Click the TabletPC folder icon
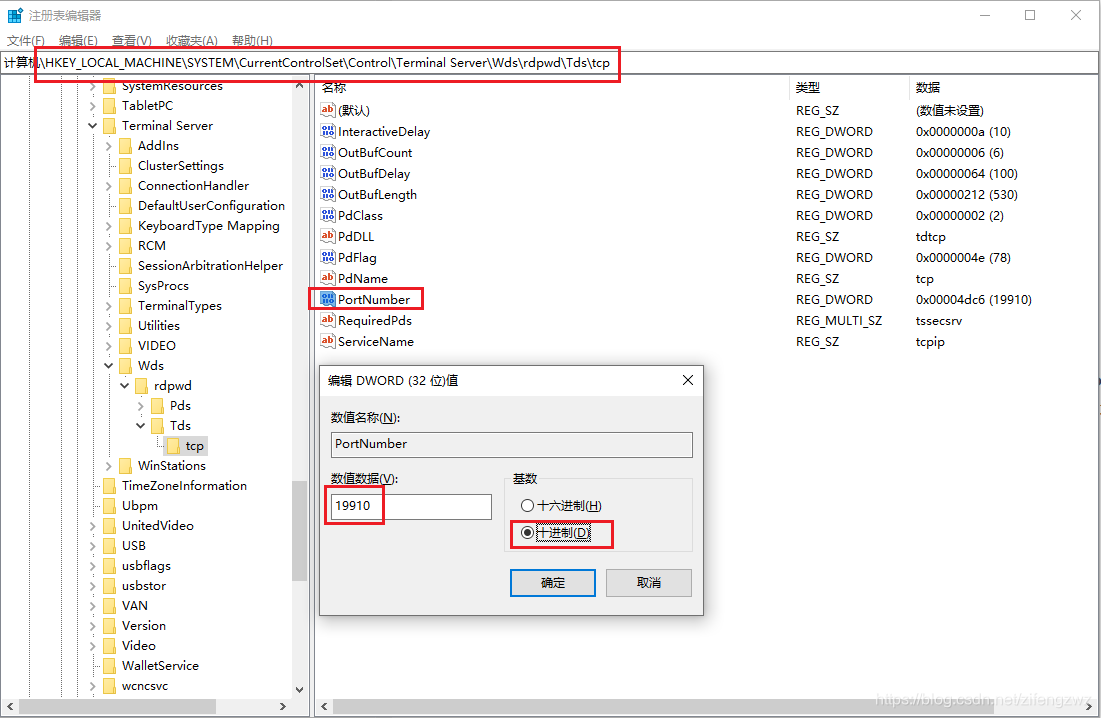Screen dimensions: 1101x718 click(110, 106)
